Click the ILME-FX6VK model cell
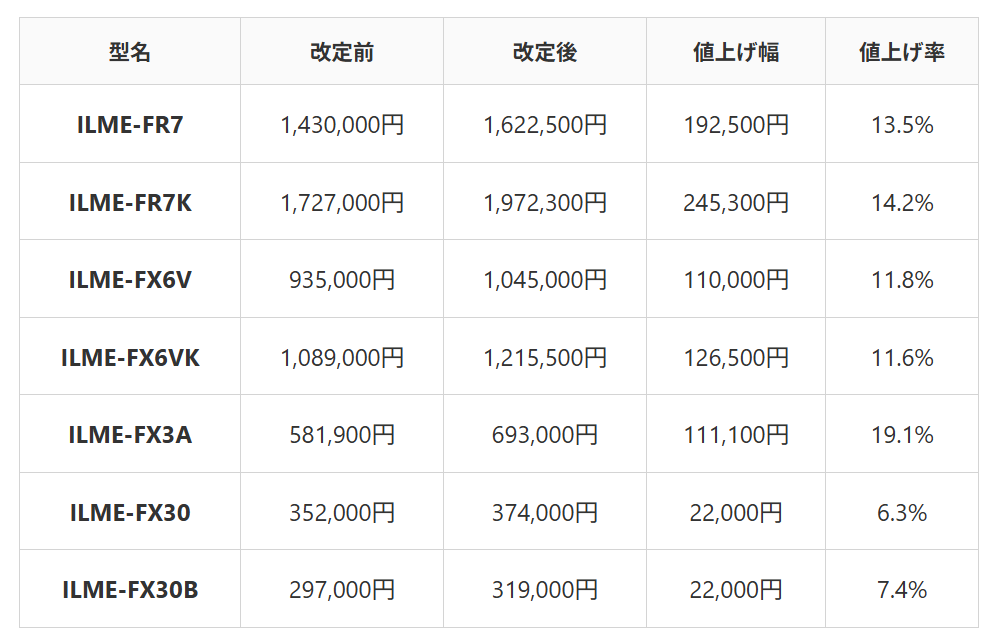This screenshot has width=998, height=643. [x=130, y=357]
